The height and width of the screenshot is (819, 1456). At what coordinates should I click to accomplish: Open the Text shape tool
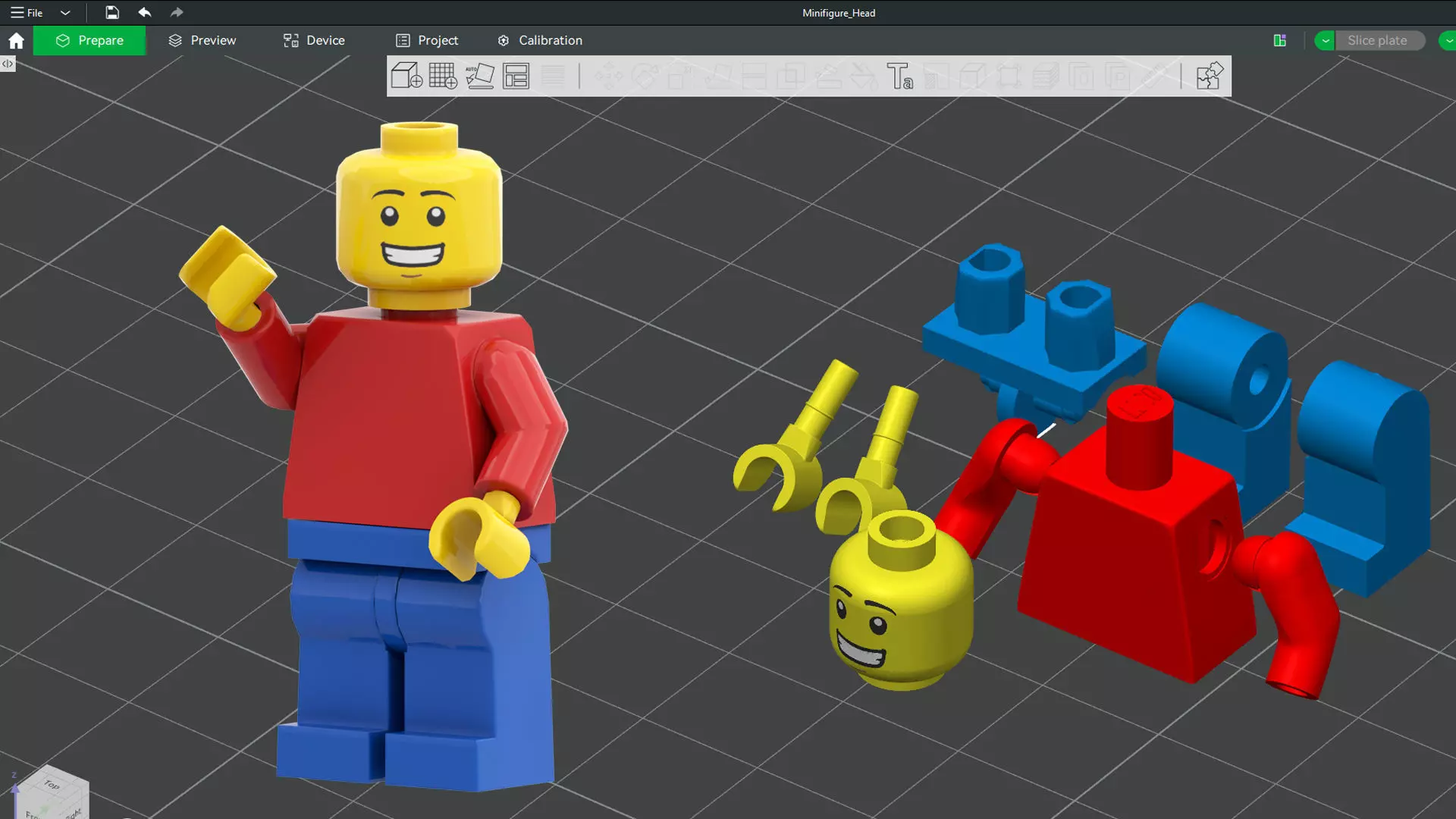coord(899,76)
